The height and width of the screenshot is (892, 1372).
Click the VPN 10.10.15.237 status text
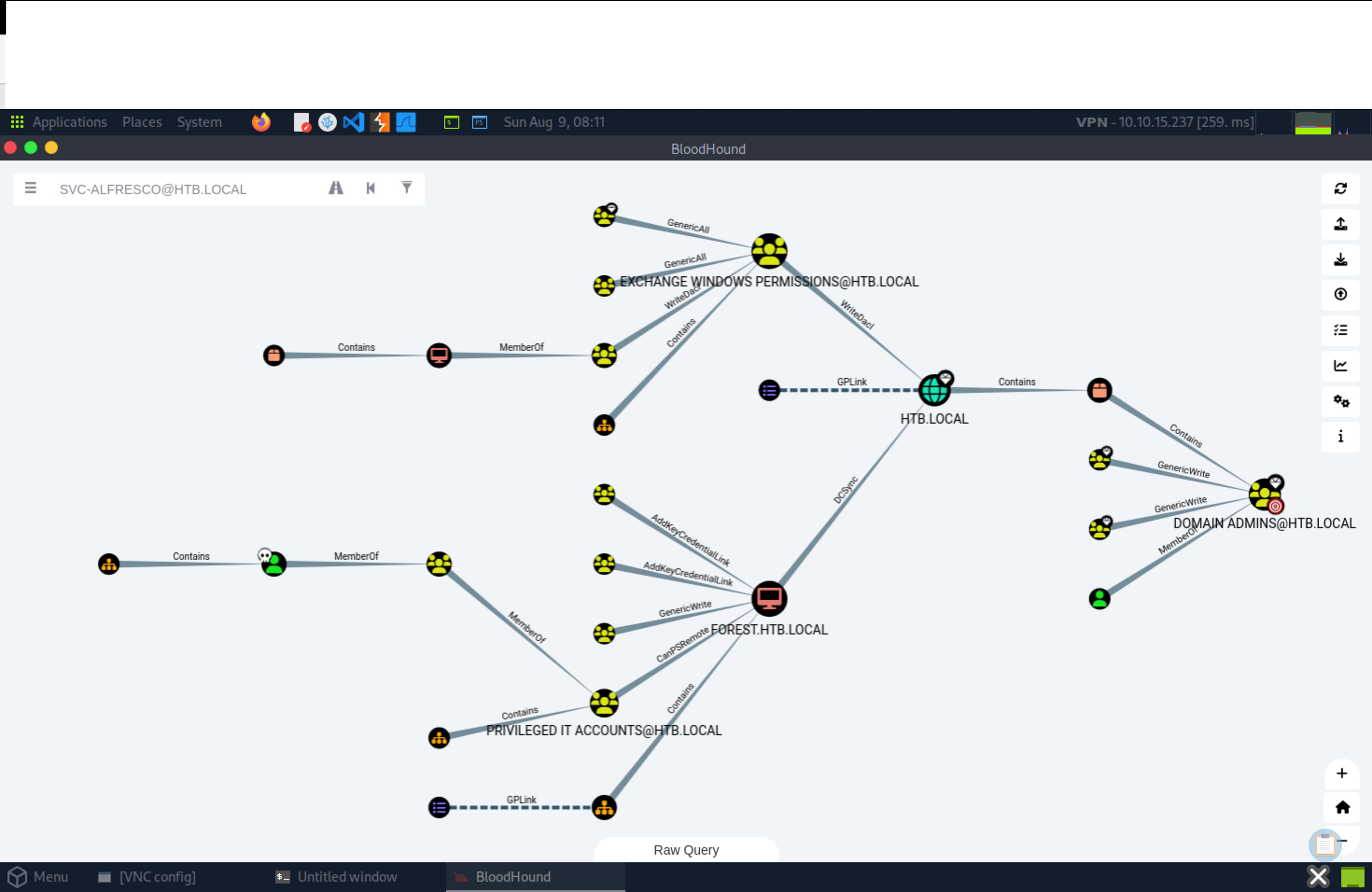(x=1164, y=122)
